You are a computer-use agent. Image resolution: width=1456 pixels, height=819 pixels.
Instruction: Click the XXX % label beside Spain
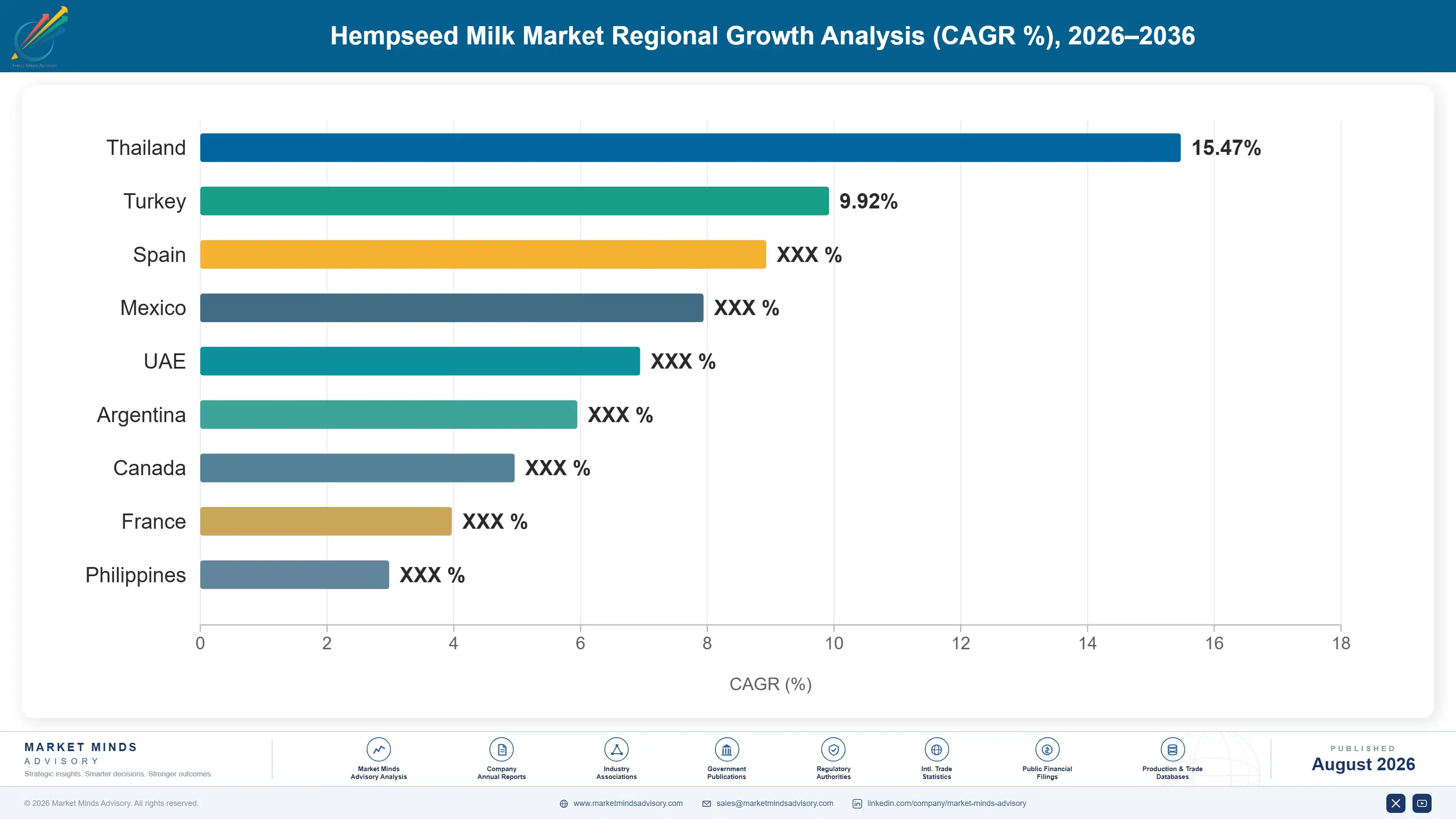point(809,255)
